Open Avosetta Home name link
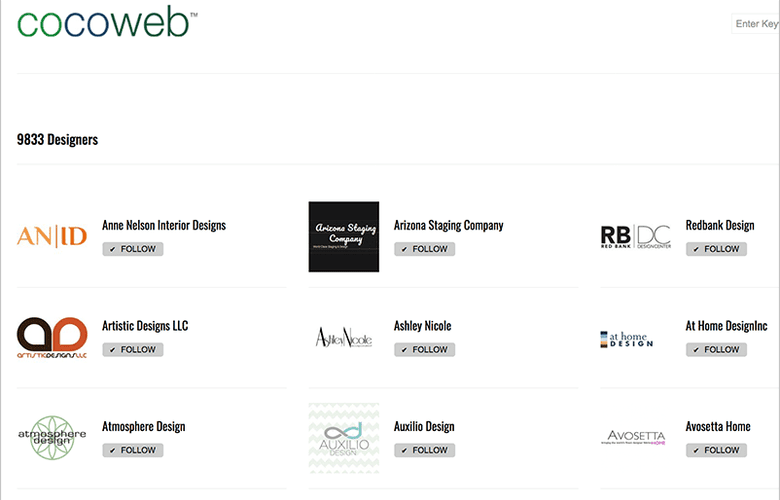Image resolution: width=780 pixels, height=500 pixels. tap(718, 426)
